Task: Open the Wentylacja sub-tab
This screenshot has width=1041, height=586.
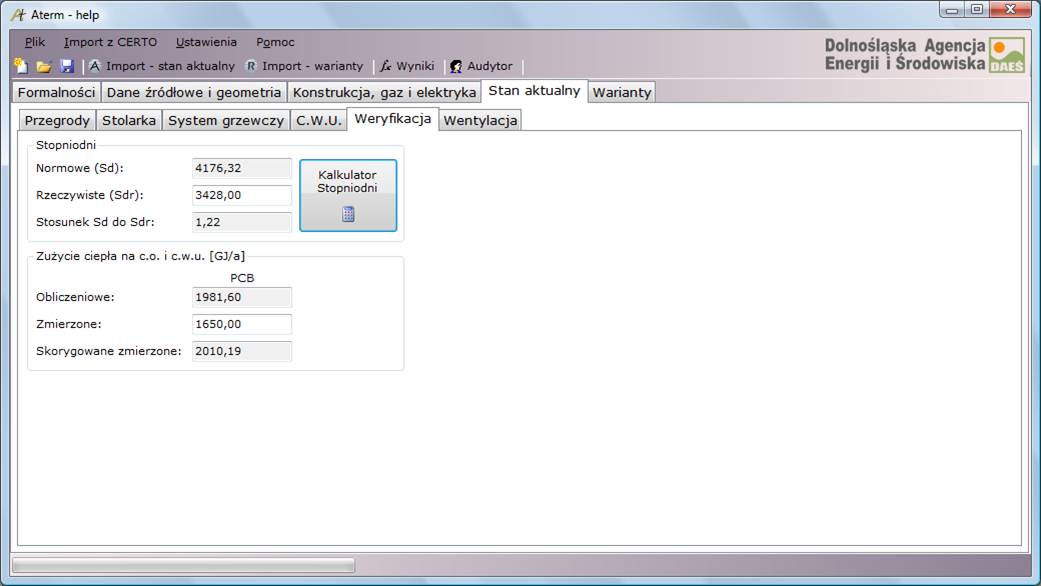Action: coord(480,120)
